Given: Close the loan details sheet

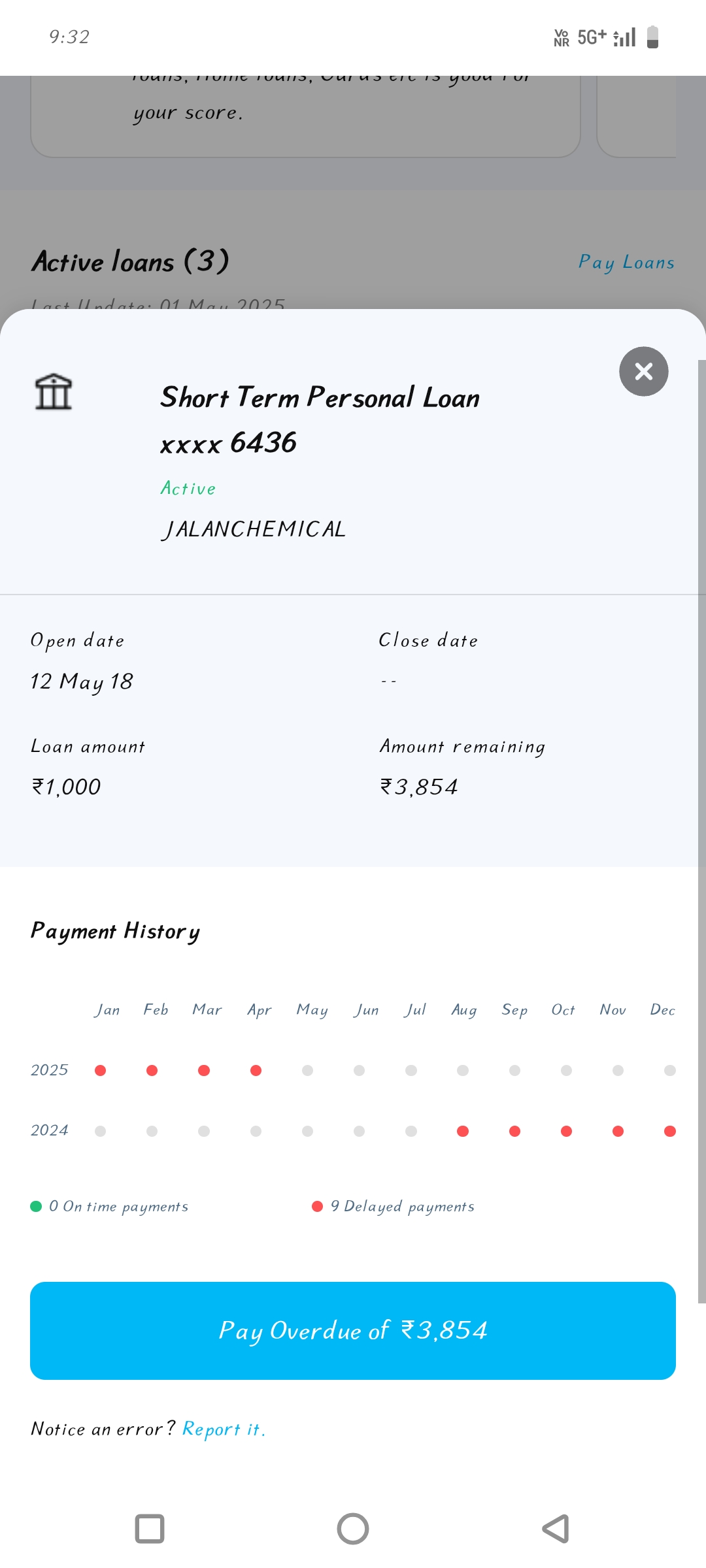Looking at the screenshot, I should pyautogui.click(x=643, y=371).
